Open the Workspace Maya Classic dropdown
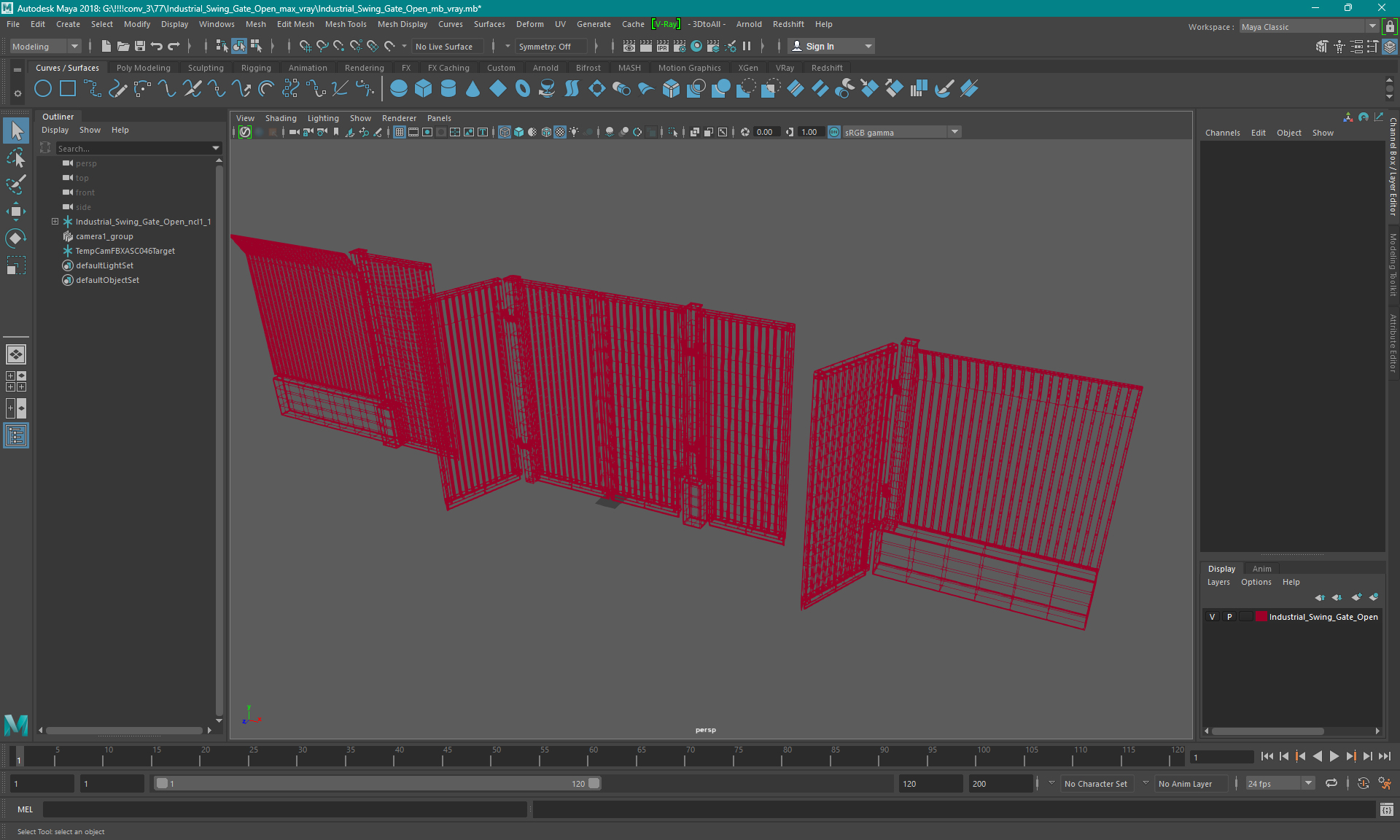Viewport: 1400px width, 840px height. point(1309,26)
